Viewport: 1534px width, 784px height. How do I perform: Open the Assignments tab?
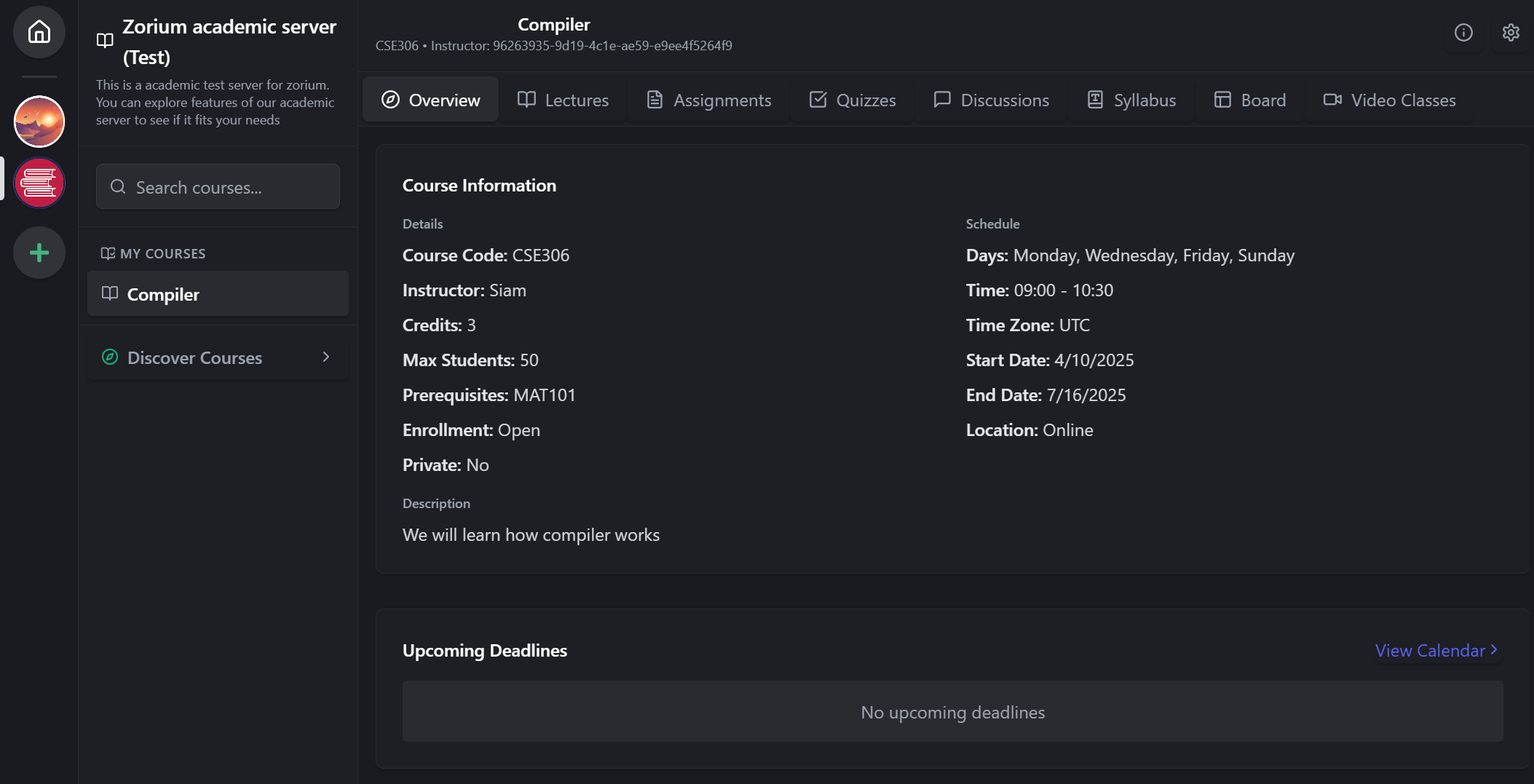click(x=709, y=100)
